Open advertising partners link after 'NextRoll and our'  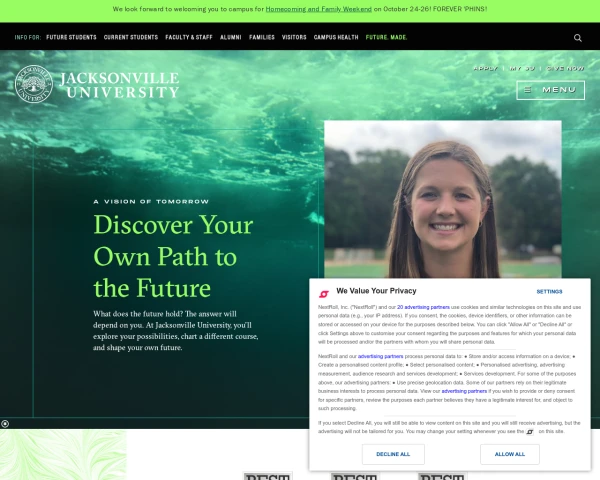380,356
